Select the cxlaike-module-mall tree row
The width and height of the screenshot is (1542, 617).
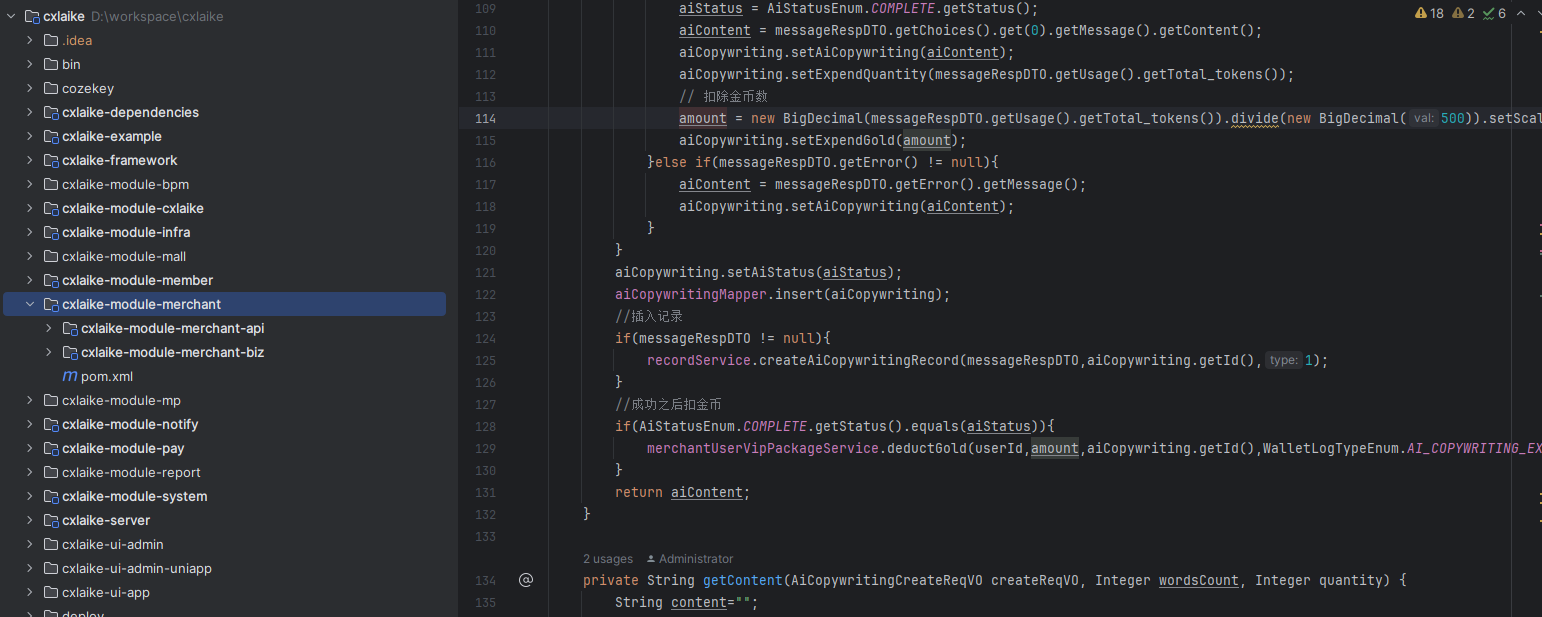click(x=225, y=256)
